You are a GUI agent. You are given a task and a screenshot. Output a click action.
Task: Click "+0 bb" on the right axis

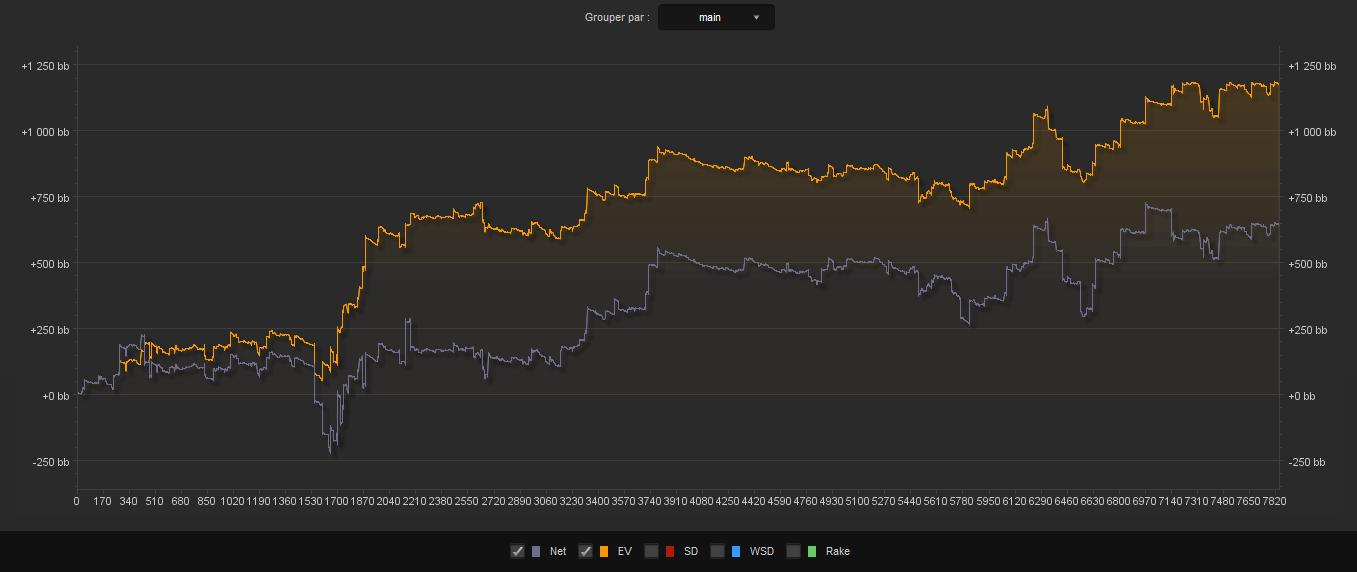[1302, 396]
